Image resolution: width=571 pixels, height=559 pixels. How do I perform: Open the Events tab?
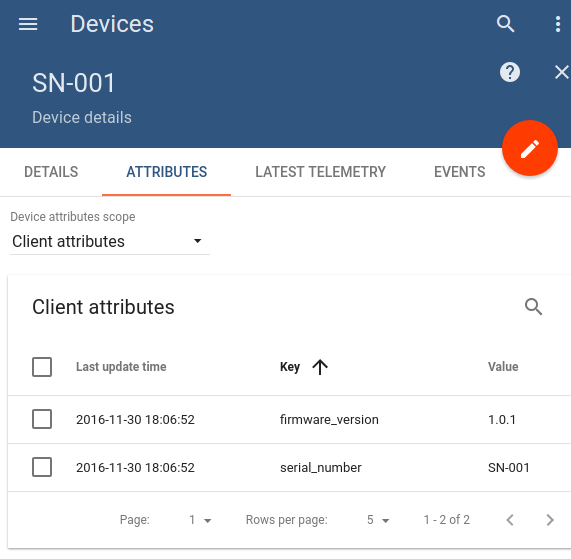pos(460,172)
